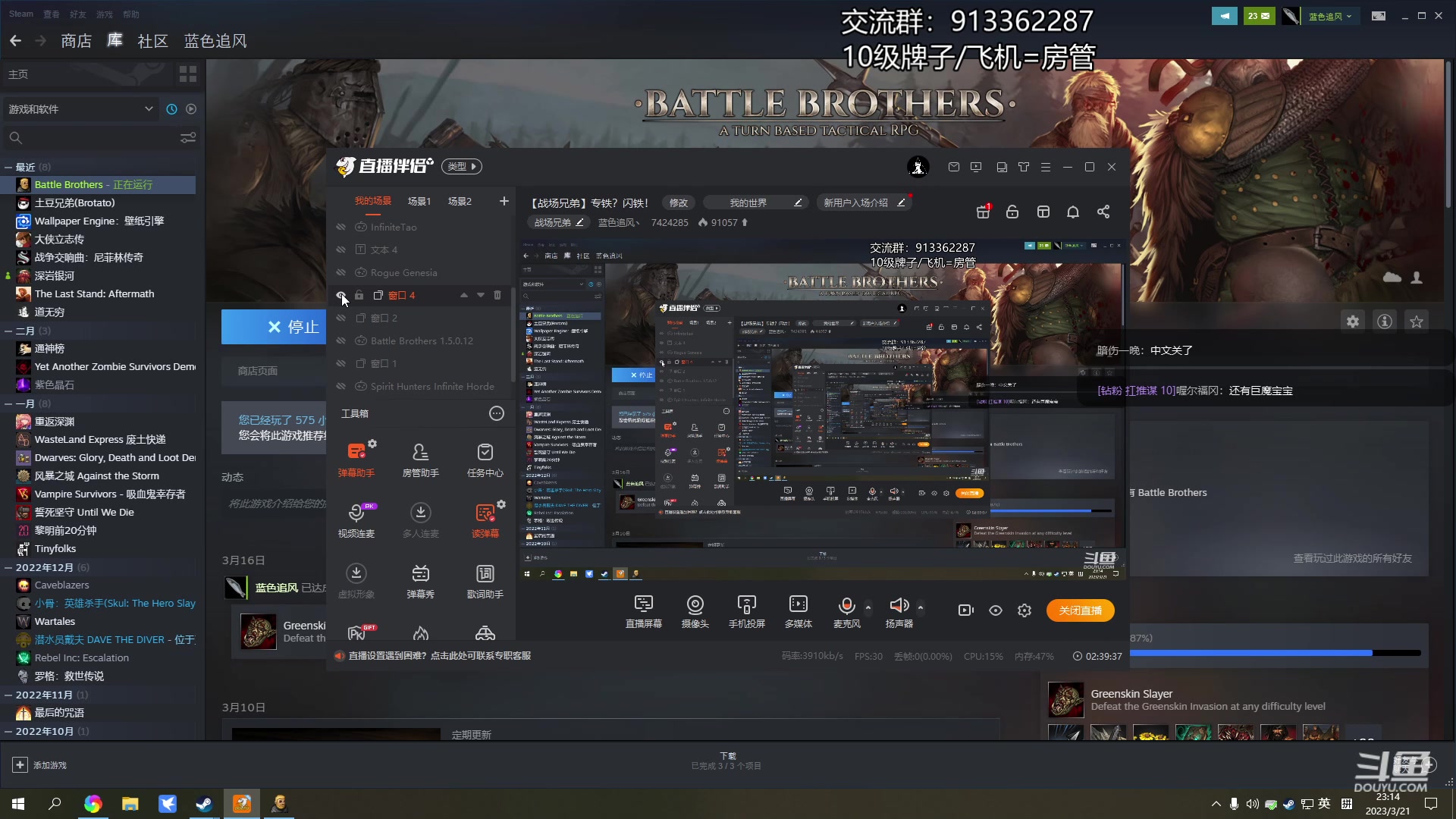Open the 歌词助手 lyrics assistant
The height and width of the screenshot is (819, 1456).
485,580
